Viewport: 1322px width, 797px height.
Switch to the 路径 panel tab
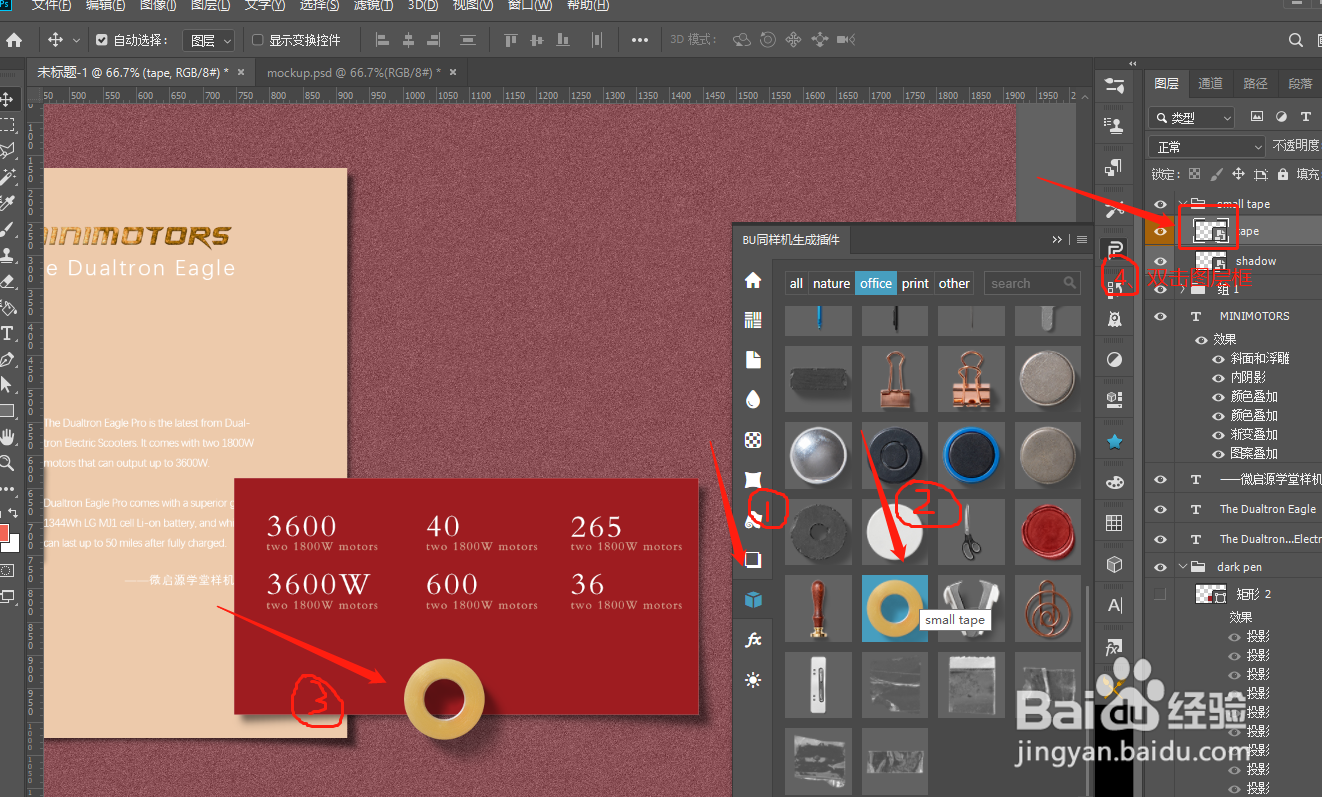tap(1255, 83)
